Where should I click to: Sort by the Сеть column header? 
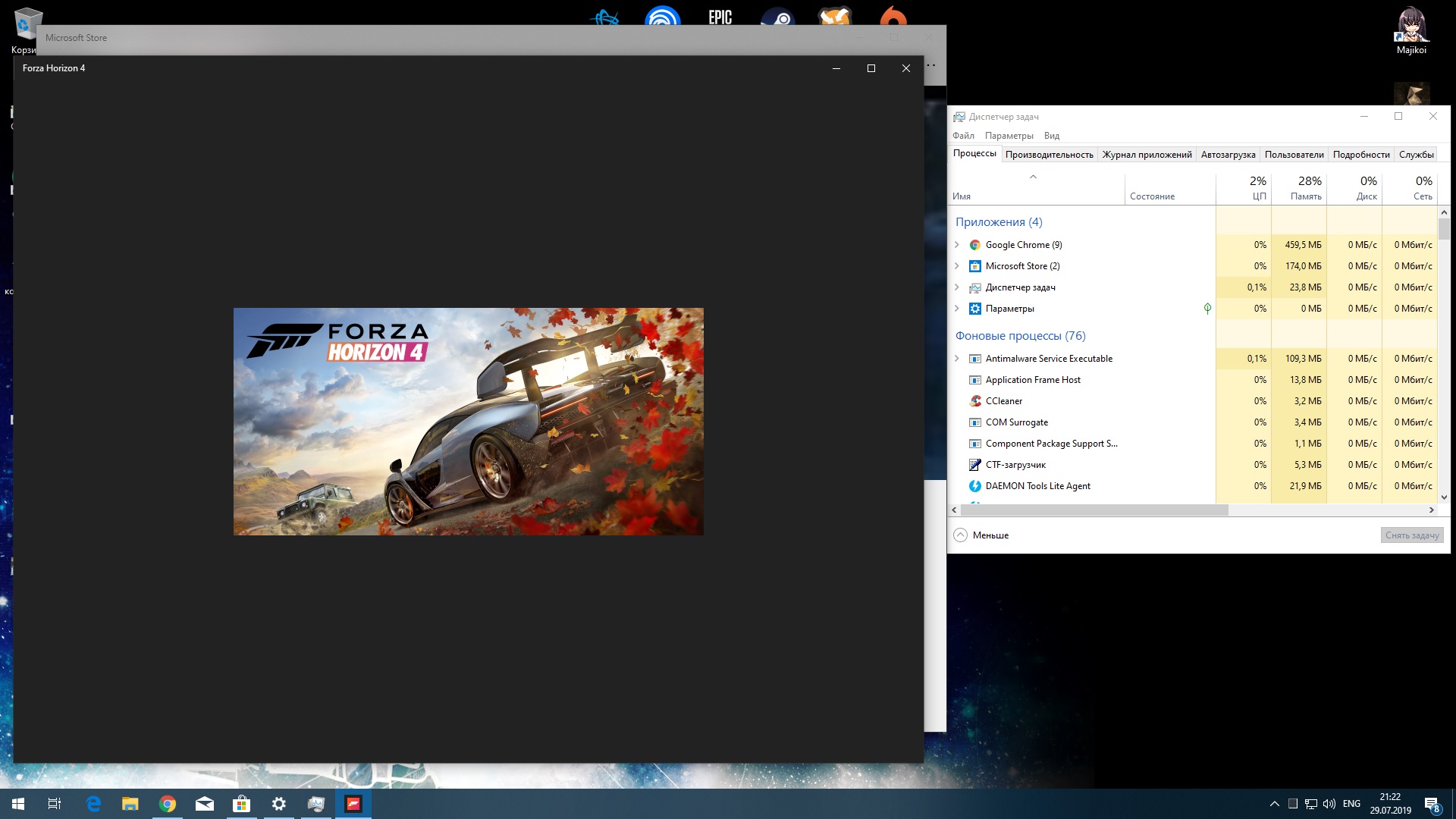[x=1410, y=188]
